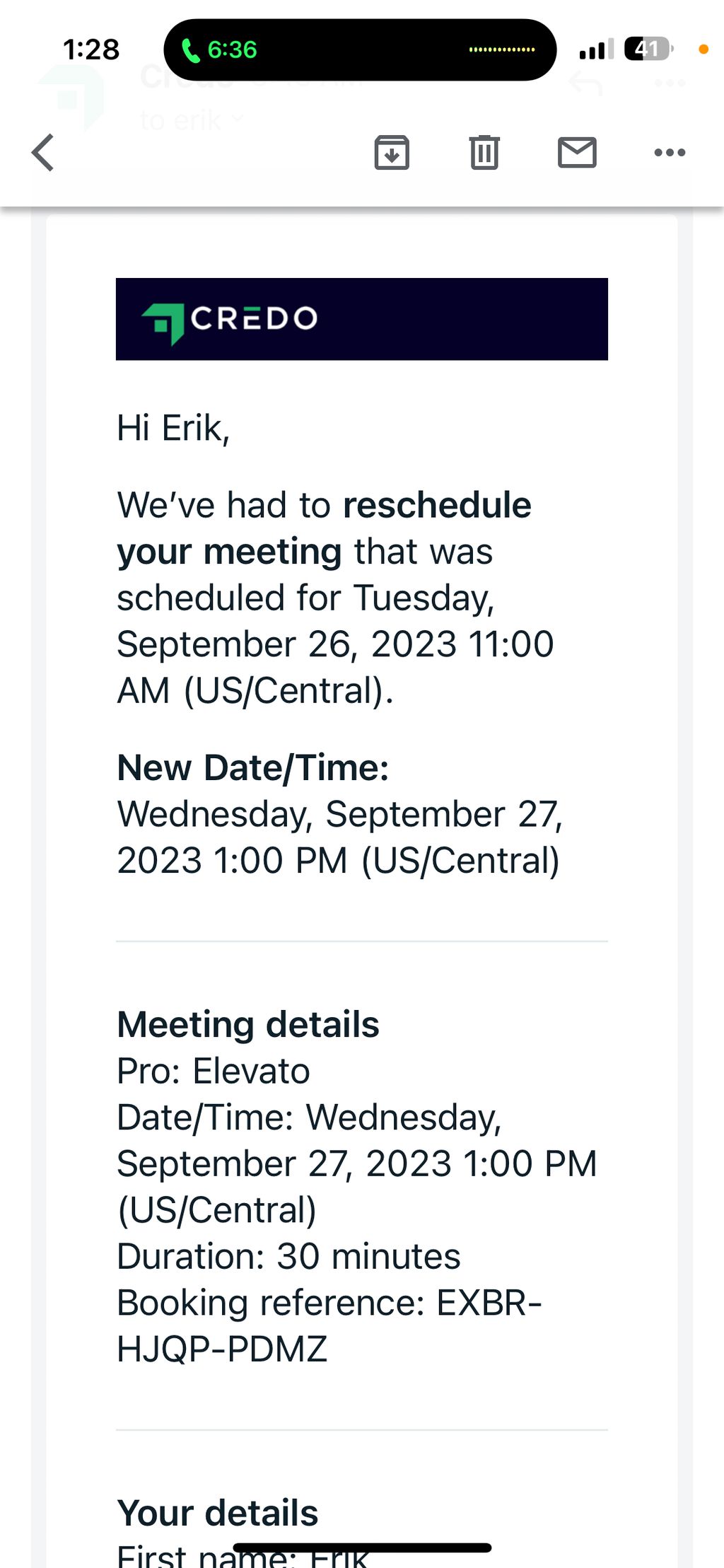724x1568 pixels.
Task: Tap the Your details heading
Action: (x=218, y=1513)
